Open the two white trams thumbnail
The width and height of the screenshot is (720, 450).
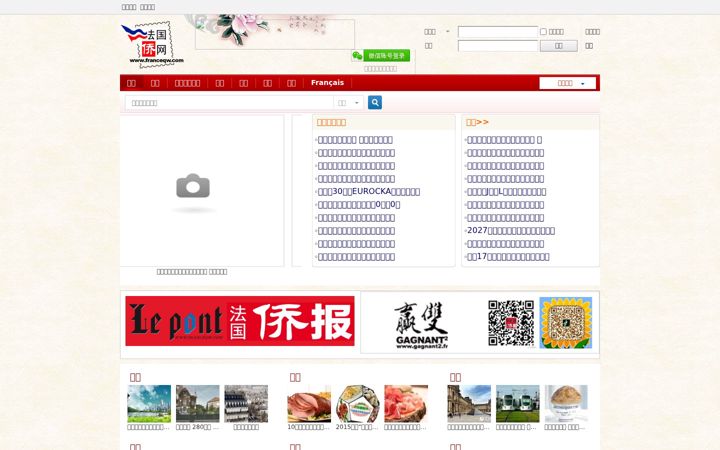[x=518, y=404]
